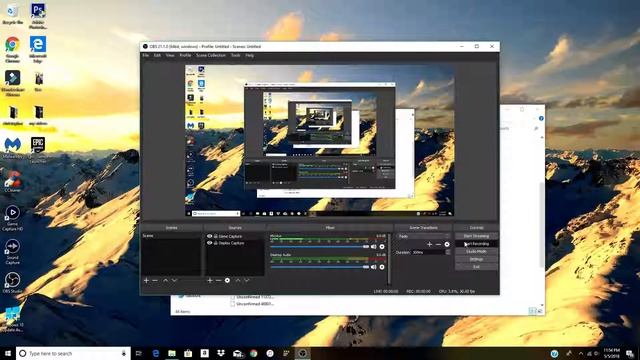Remove selected scene with minus icon
The height and width of the screenshot is (360, 640).
(155, 280)
